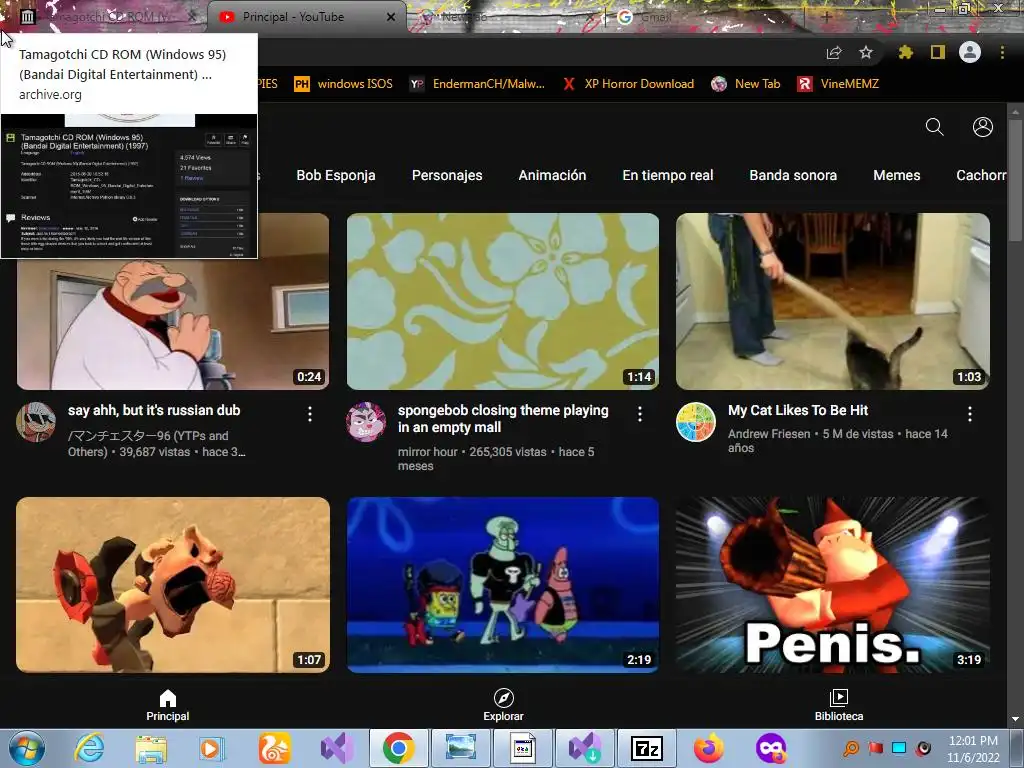The width and height of the screenshot is (1024, 768).
Task: Open Windows Media Player from the taskbar
Action: (211, 748)
